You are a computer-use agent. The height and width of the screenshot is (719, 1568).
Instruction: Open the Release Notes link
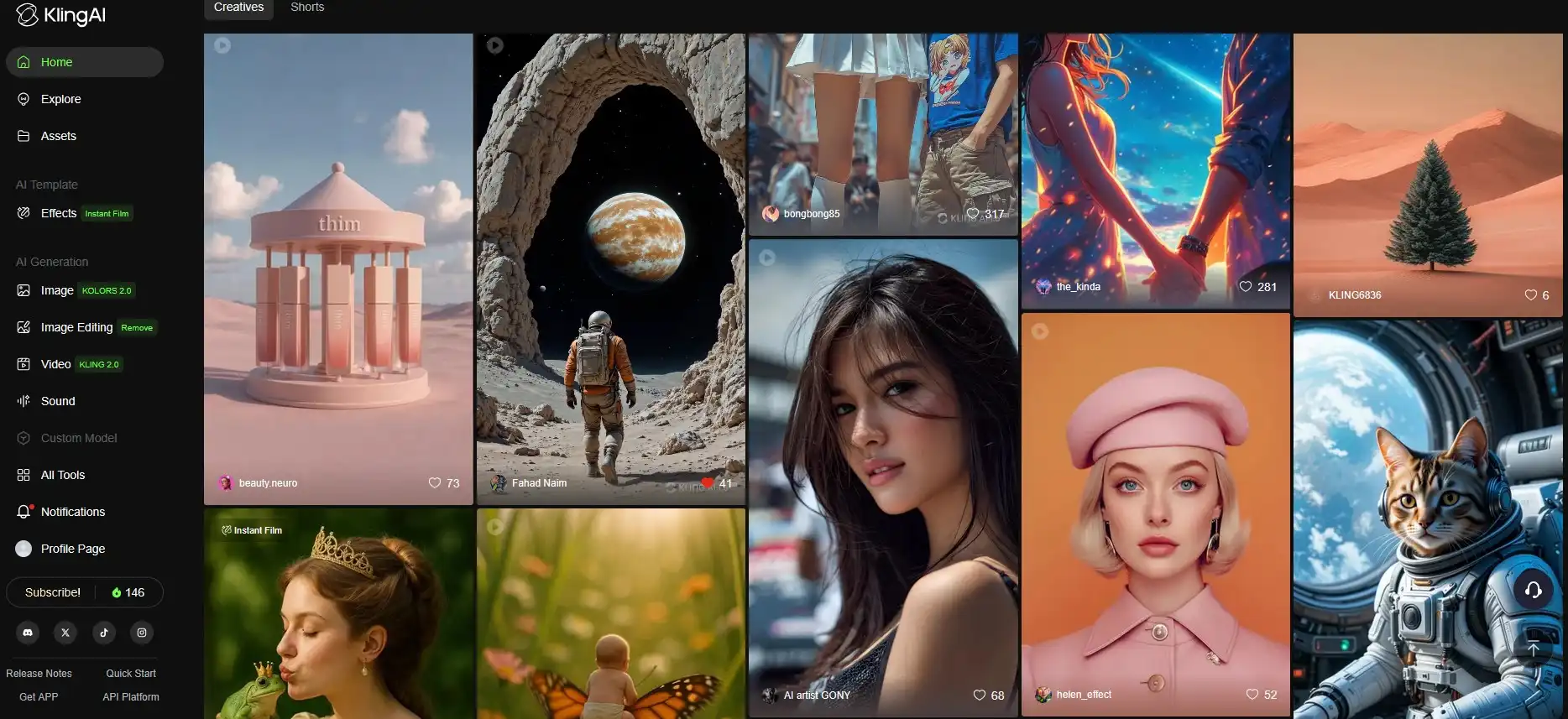point(39,674)
